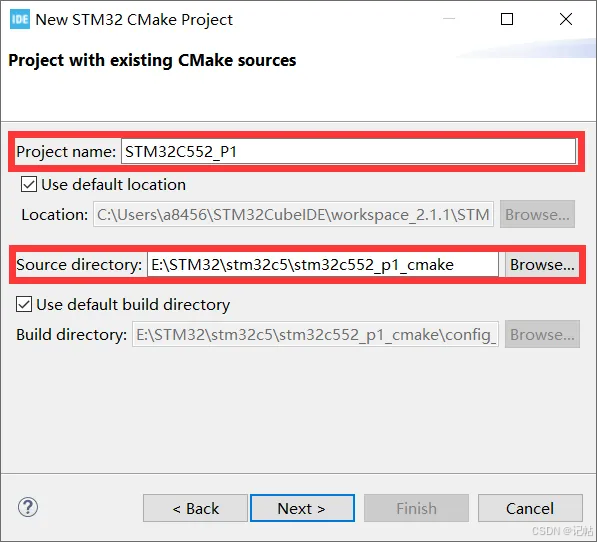
Task: Uncheck the Use default location checkbox
Action: 29,185
